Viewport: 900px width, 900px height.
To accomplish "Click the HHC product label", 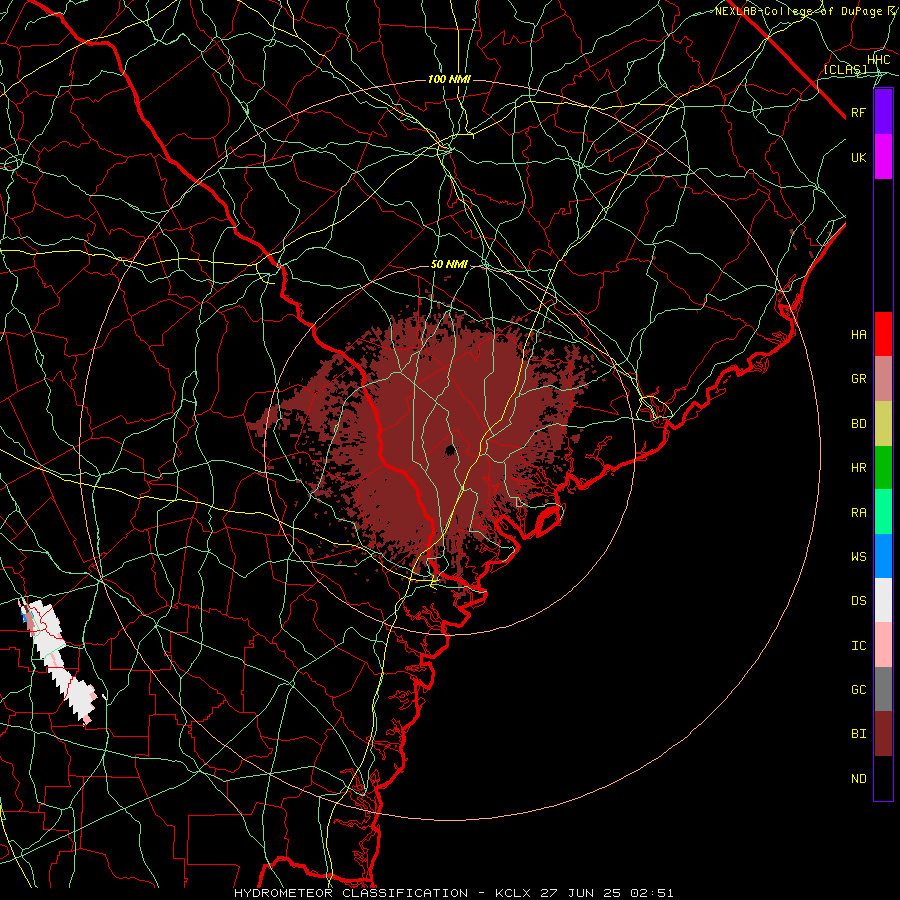I will [x=879, y=60].
